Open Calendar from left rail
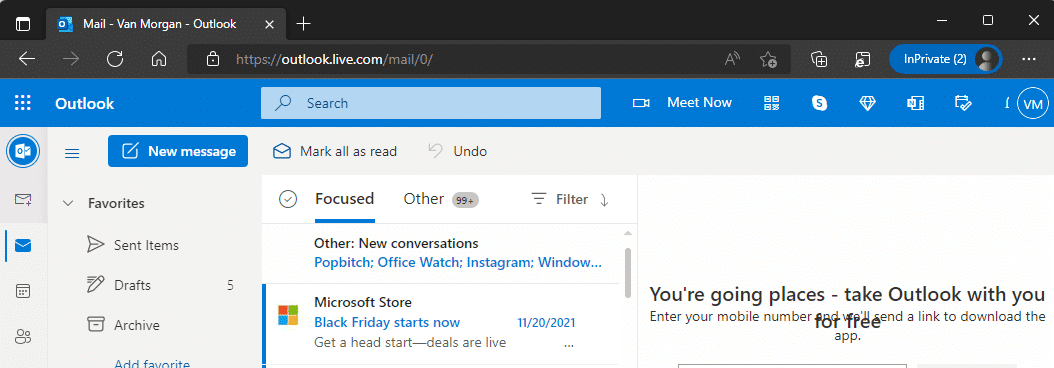 pos(23,291)
